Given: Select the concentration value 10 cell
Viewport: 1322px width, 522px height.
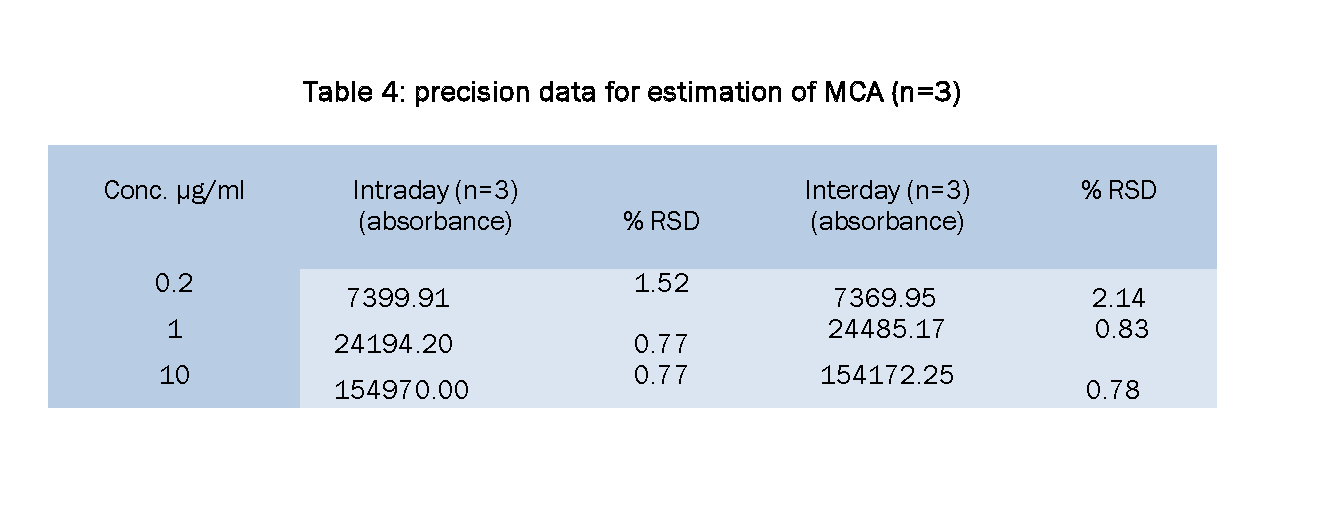Looking at the screenshot, I should (x=174, y=375).
